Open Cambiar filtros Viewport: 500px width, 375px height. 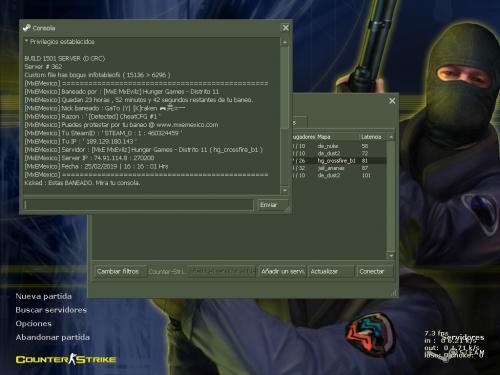(x=120, y=271)
